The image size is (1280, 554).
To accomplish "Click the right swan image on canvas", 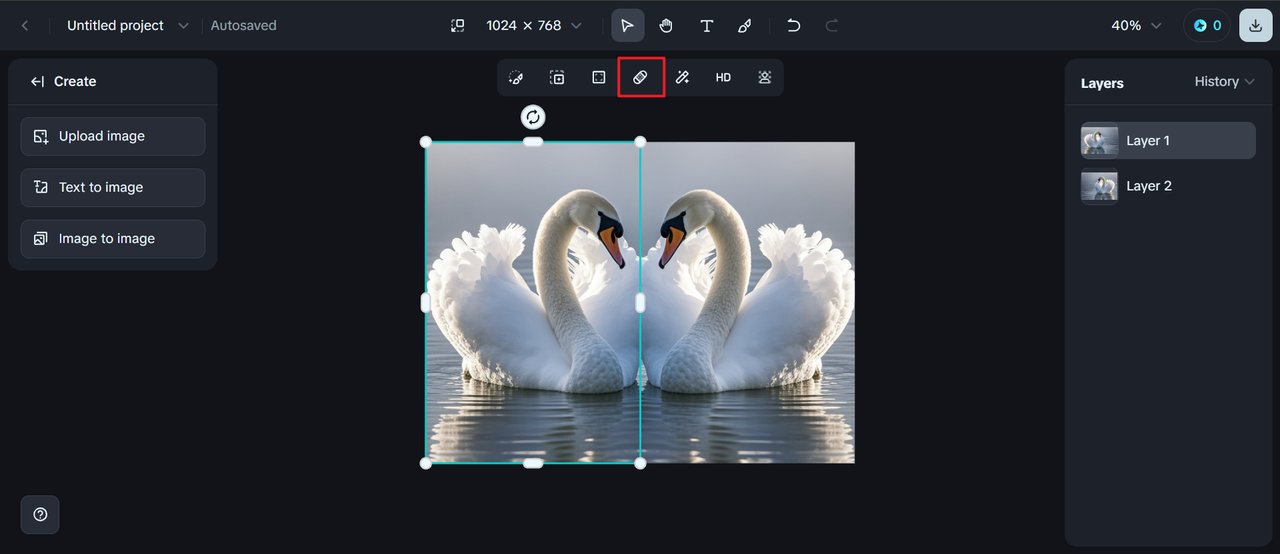I will pyautogui.click(x=748, y=302).
